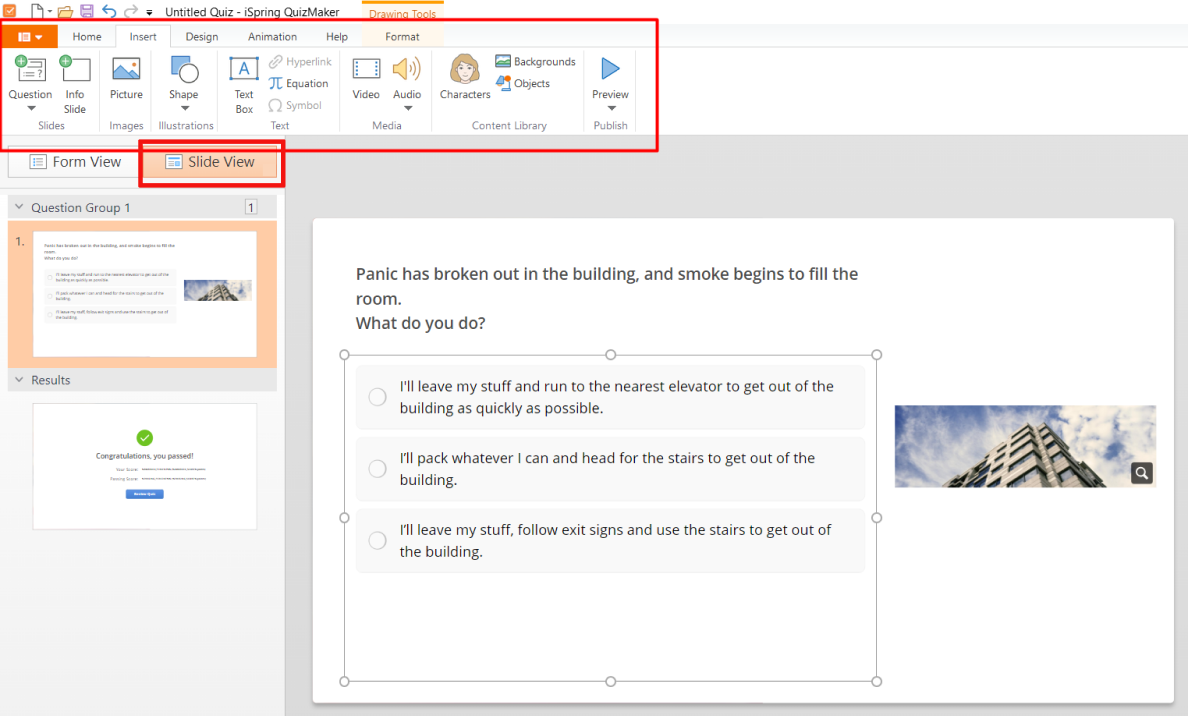Insert an Equation

[x=299, y=83]
